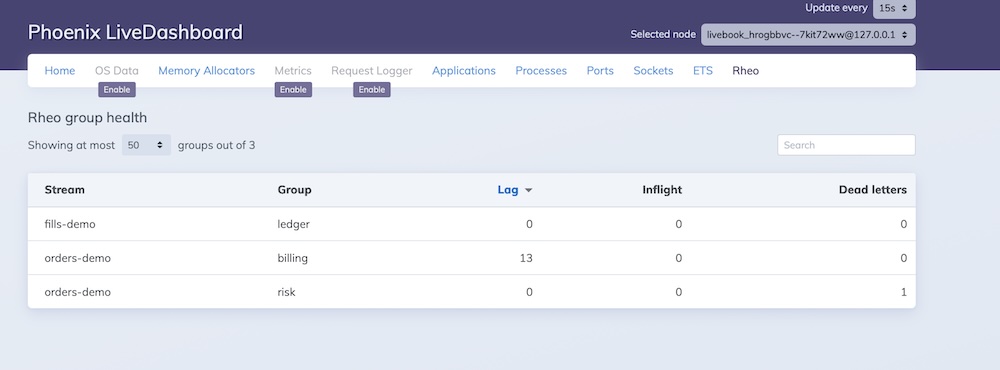This screenshot has height=370, width=1000.
Task: Open the Update every interval dropdown
Action: (894, 8)
